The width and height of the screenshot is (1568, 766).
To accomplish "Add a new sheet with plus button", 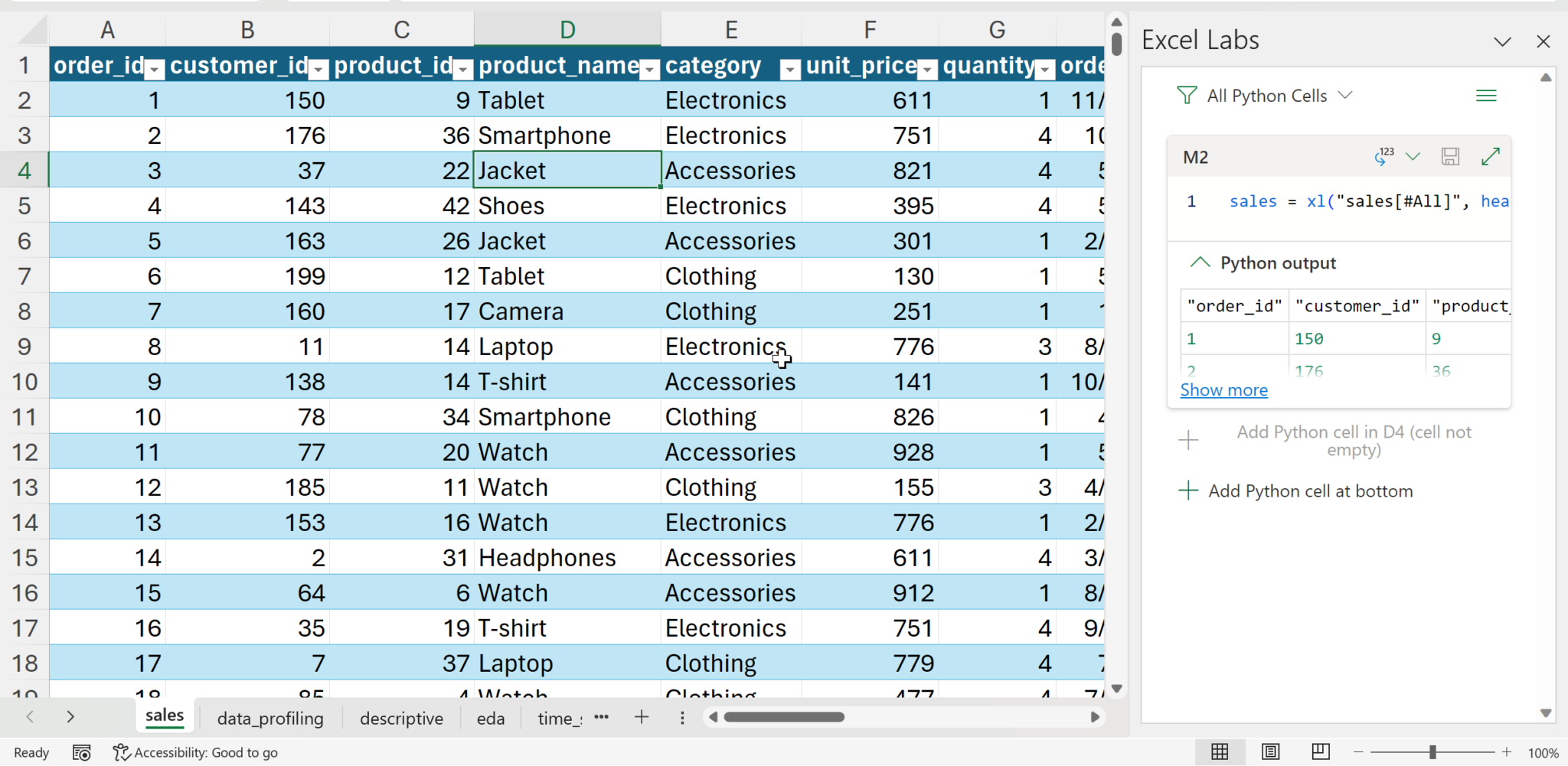I will (x=642, y=717).
